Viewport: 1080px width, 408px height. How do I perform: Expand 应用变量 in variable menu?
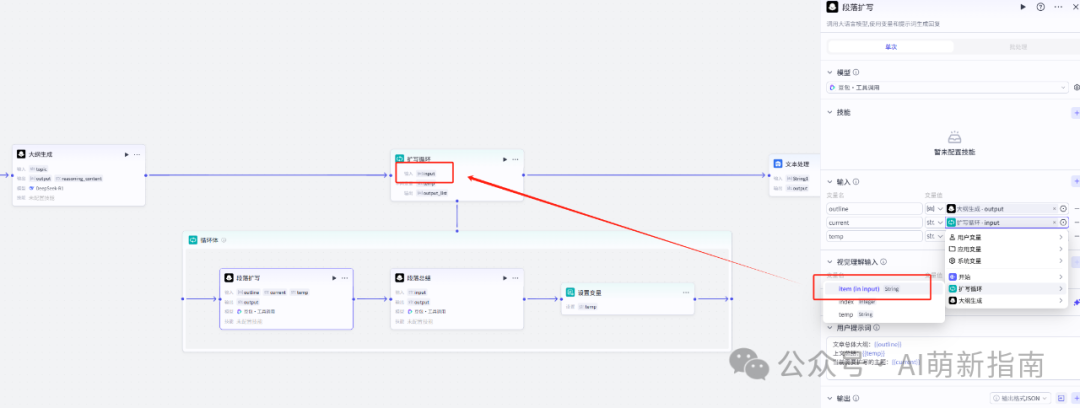[x=1006, y=249]
